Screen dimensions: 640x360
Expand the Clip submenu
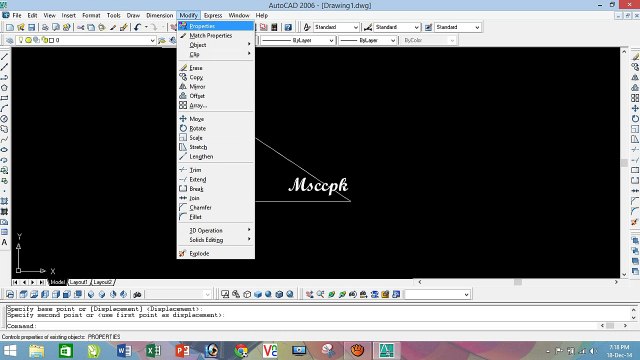216,54
